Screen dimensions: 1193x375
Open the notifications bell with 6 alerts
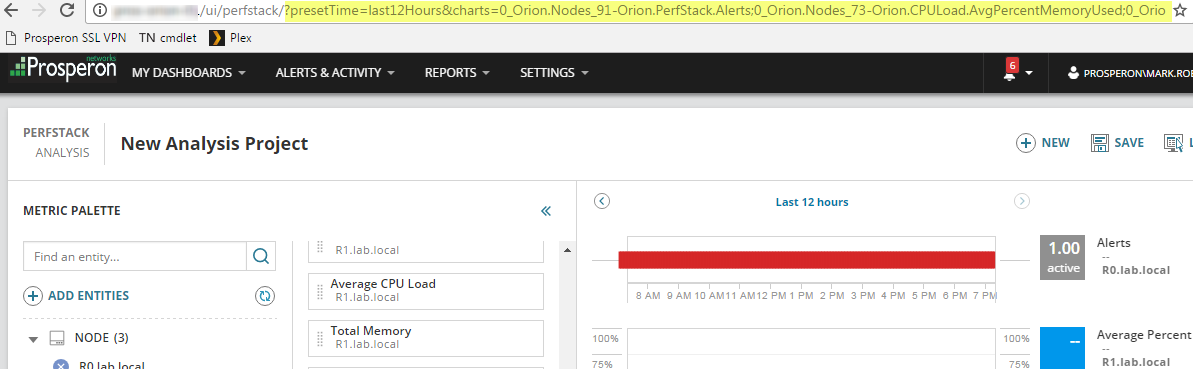tap(1017, 72)
